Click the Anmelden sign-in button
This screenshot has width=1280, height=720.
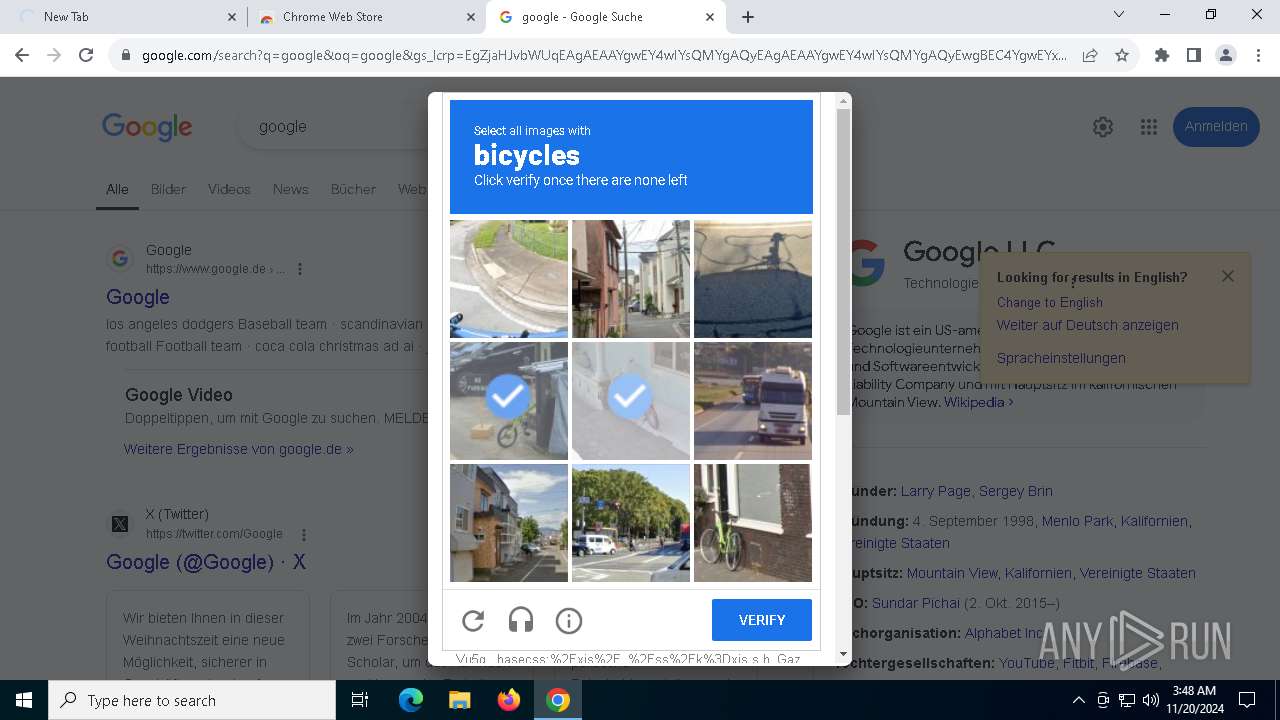click(1216, 127)
